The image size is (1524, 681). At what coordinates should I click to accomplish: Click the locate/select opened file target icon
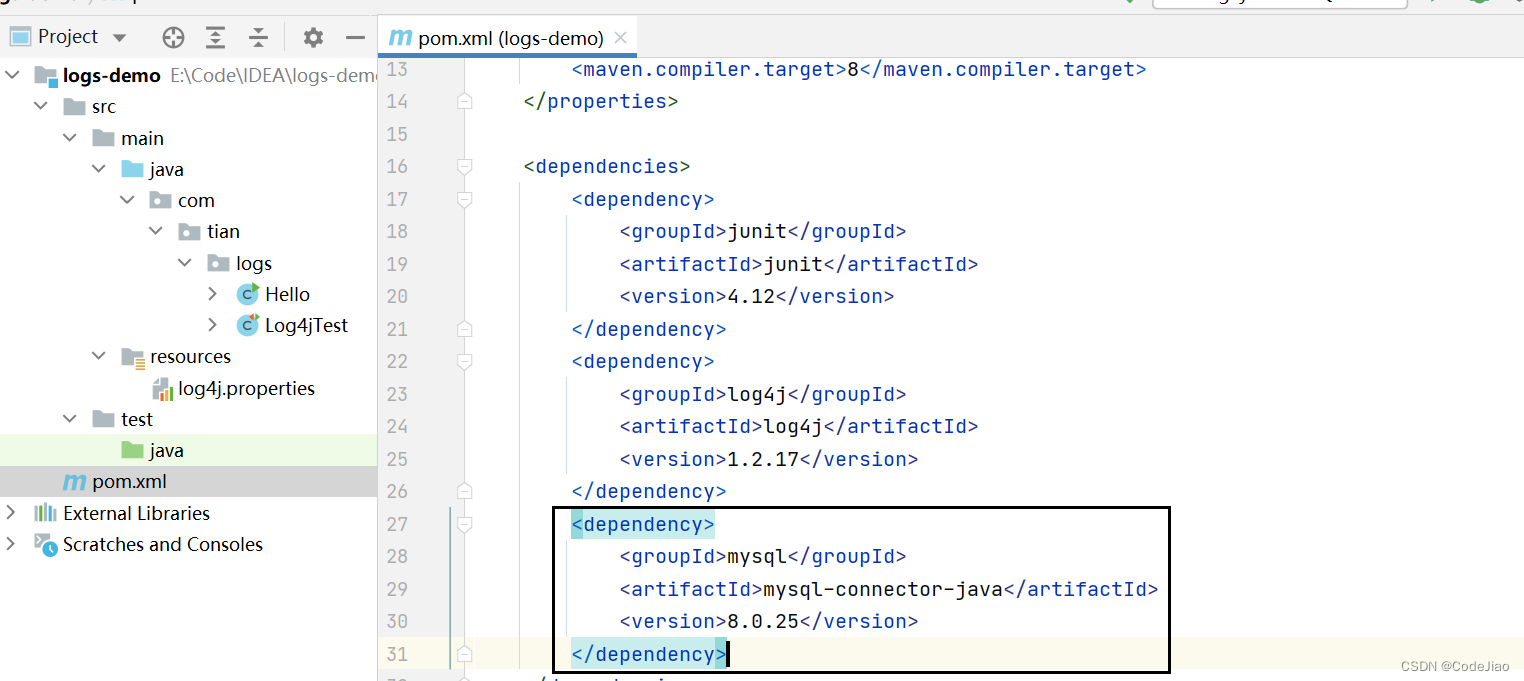174,38
